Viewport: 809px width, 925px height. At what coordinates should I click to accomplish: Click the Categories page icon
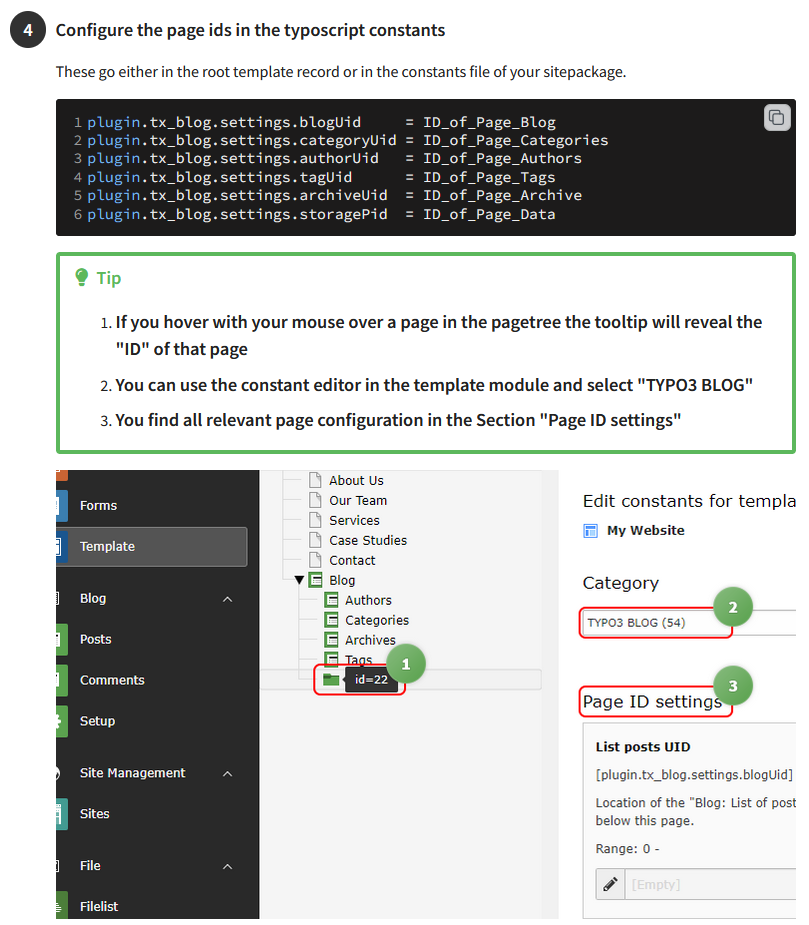tap(332, 620)
